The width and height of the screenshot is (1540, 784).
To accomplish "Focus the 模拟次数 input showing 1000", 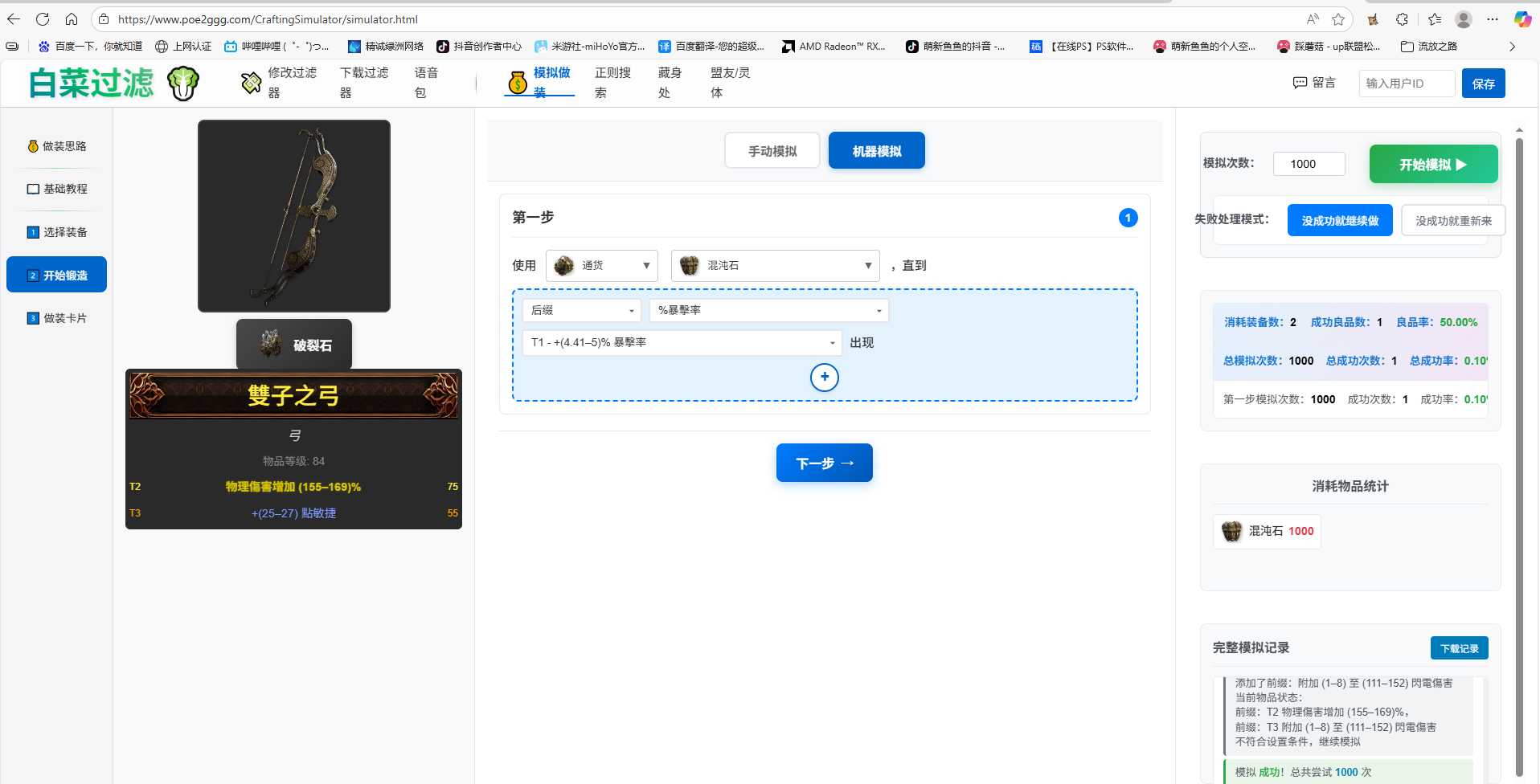I will pos(1309,164).
